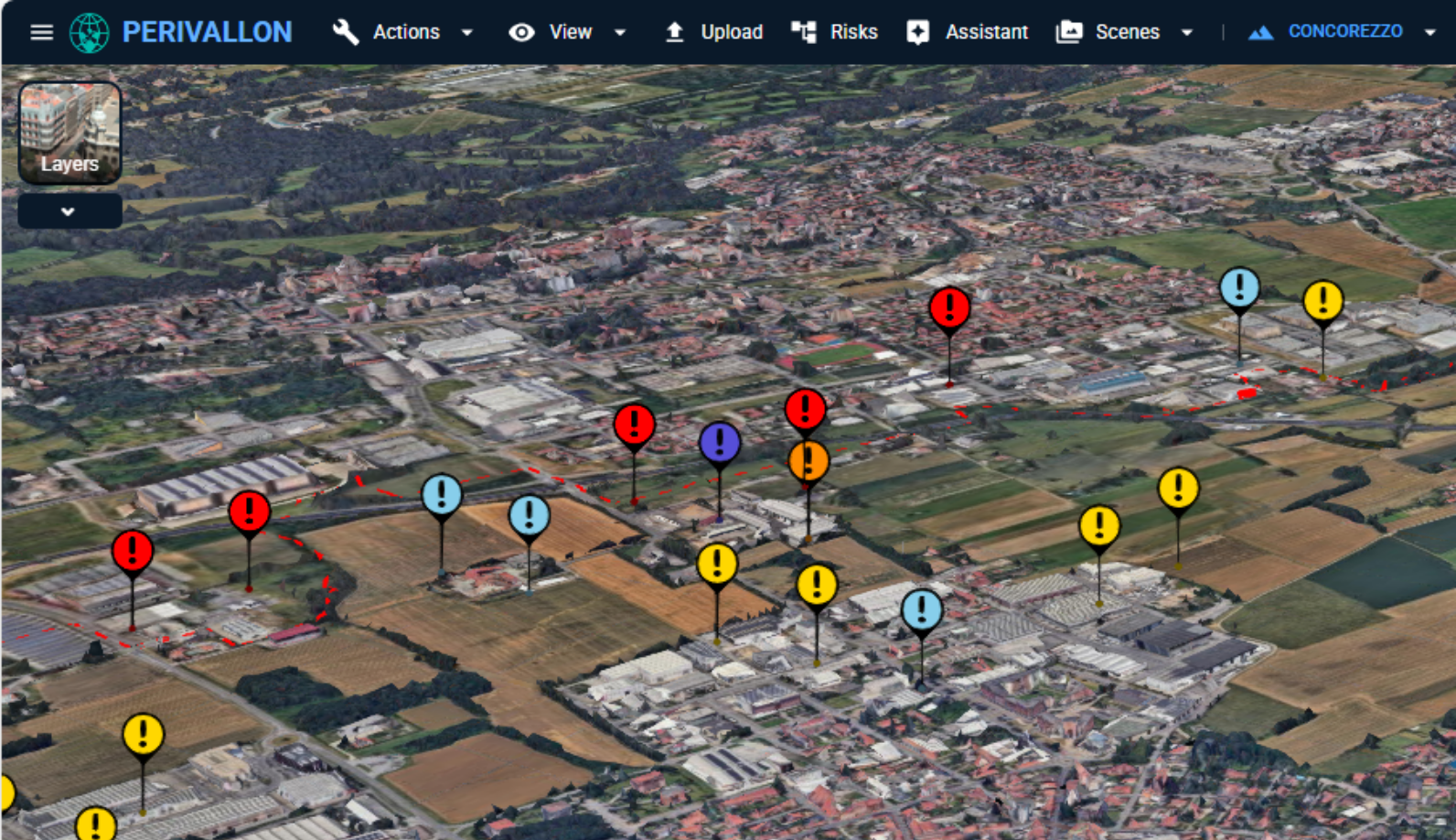Viewport: 1456px width, 840px height.
Task: Select the purple alert marker
Action: coord(720,443)
